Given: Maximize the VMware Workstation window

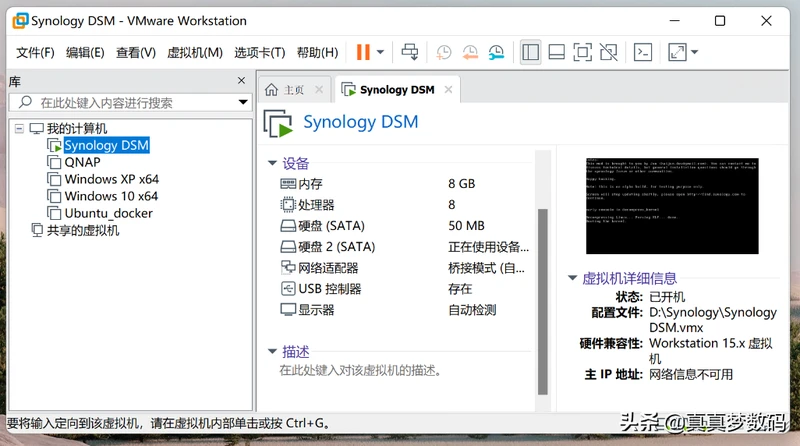Looking at the screenshot, I should (720, 21).
